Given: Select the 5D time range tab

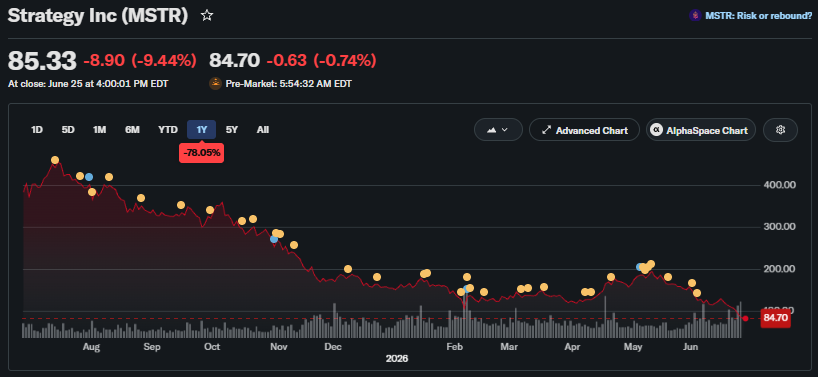Looking at the screenshot, I should click(x=68, y=130).
